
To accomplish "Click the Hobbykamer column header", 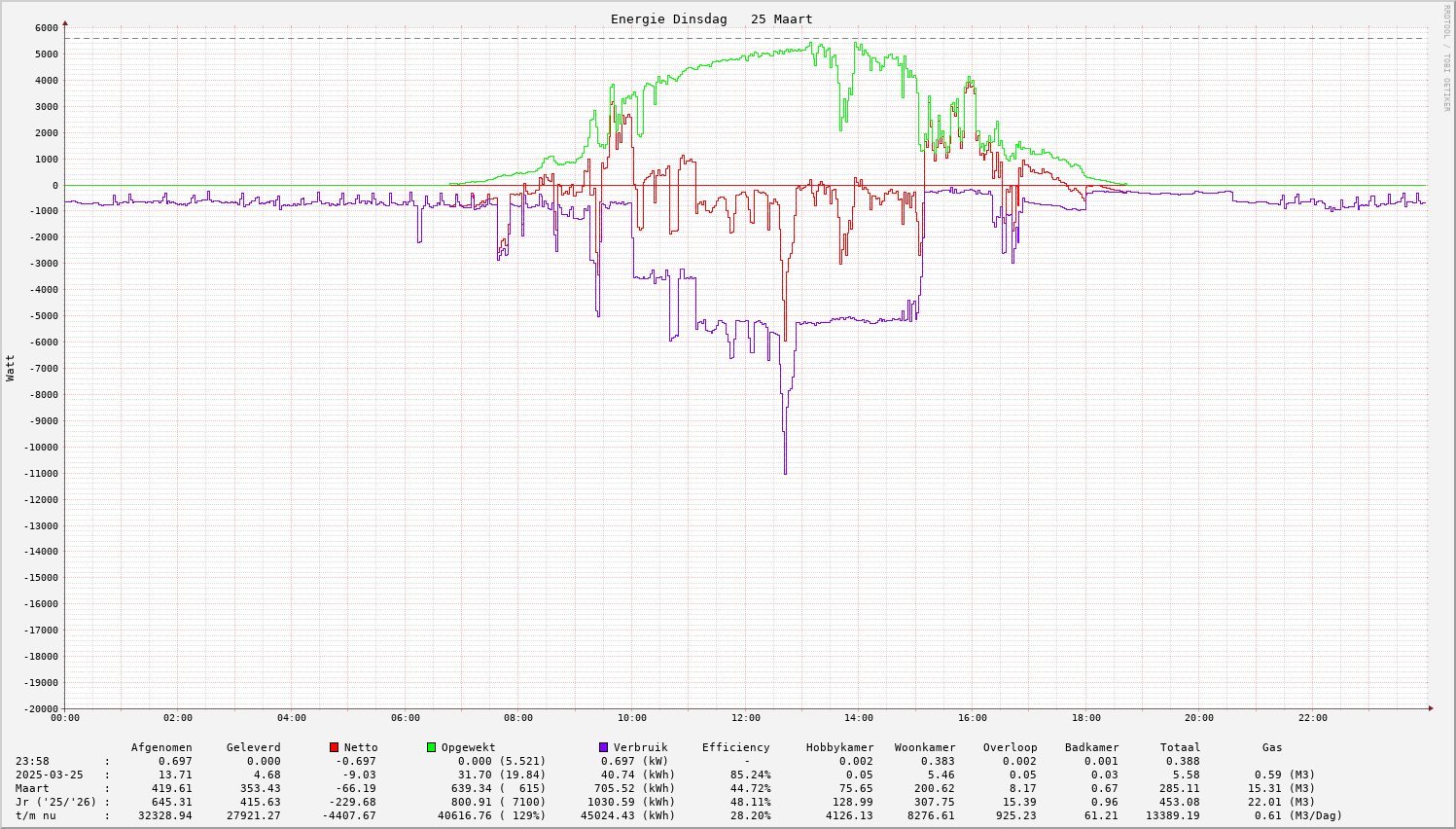I will point(839,747).
